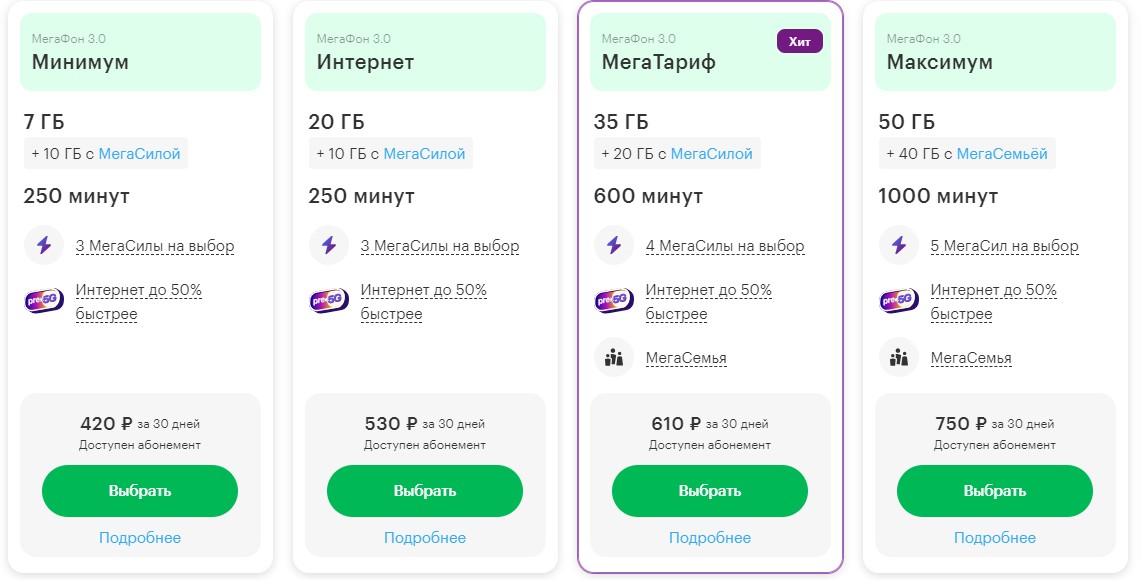Click the pre-5G icon in the Максимум plan
1141x580 pixels.
click(899, 301)
